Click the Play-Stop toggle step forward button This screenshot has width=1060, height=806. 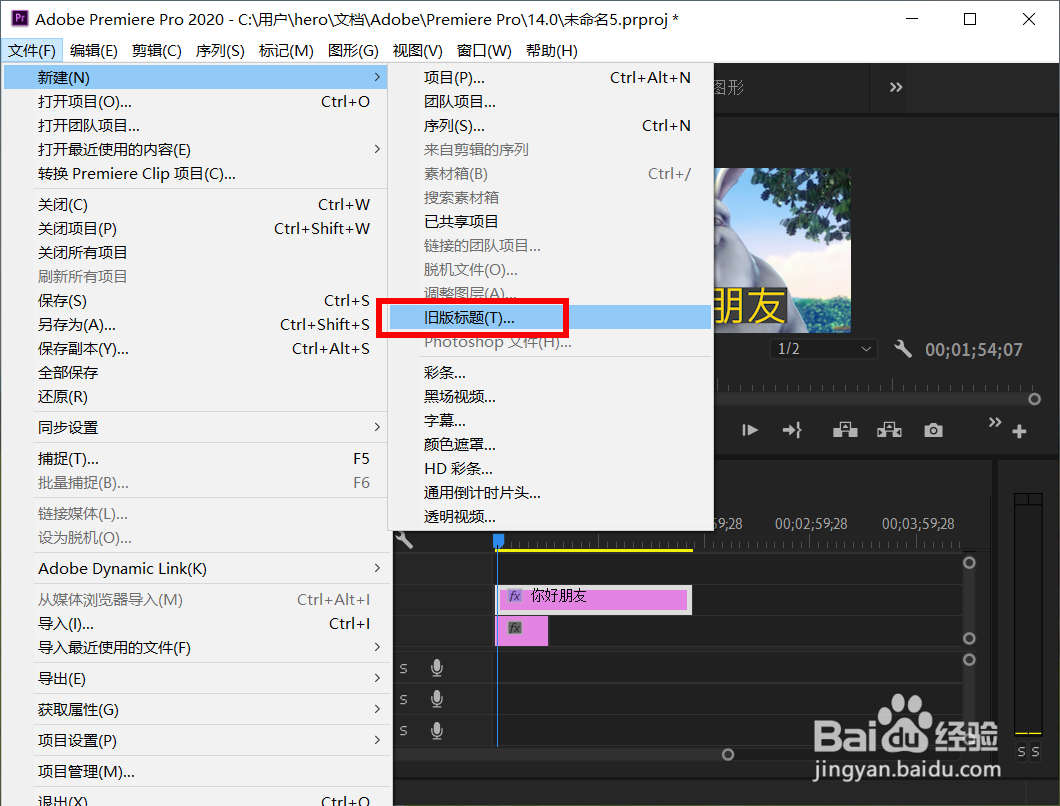point(750,430)
